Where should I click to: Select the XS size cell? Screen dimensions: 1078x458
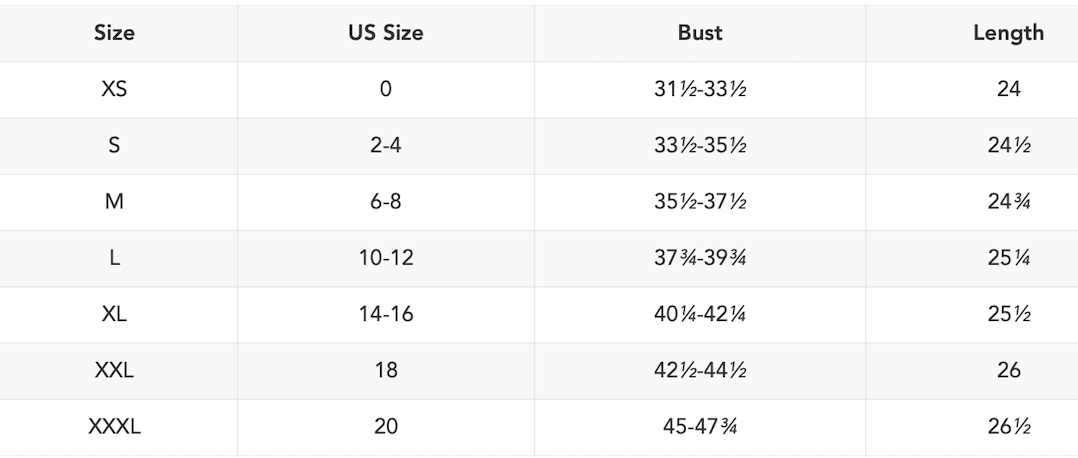tap(114, 89)
